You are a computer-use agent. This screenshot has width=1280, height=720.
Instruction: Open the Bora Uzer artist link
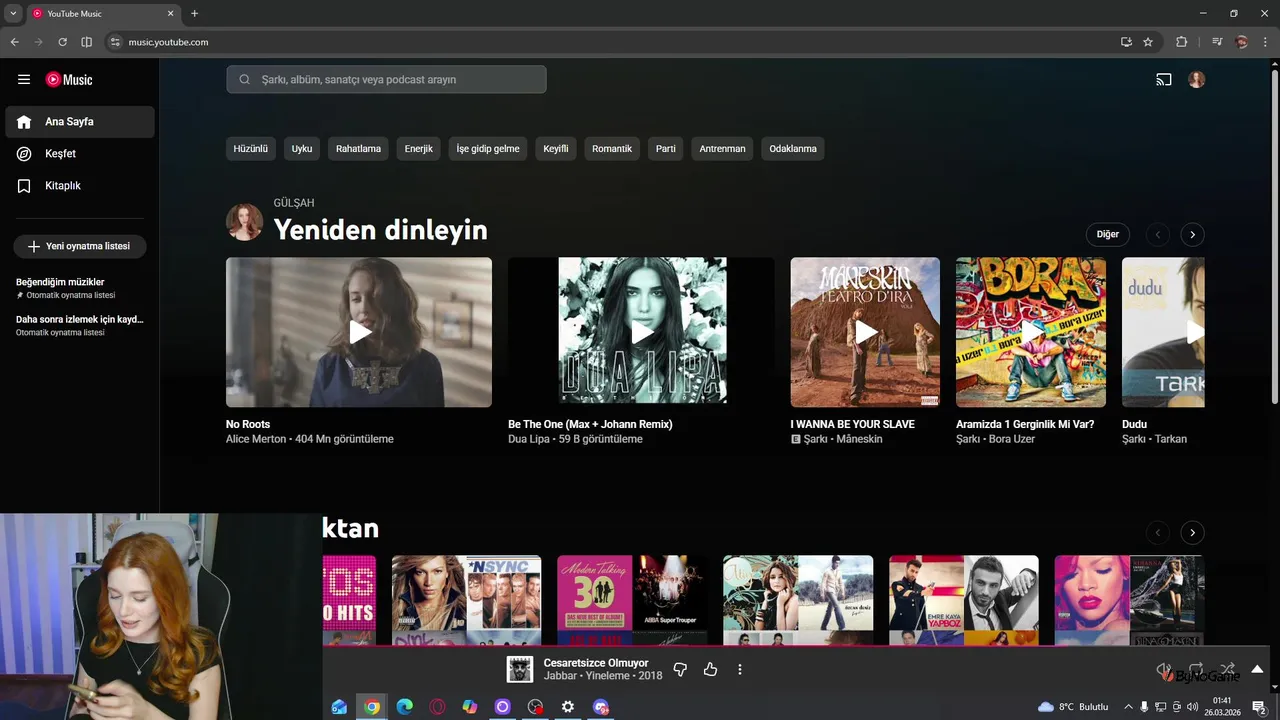[1012, 439]
